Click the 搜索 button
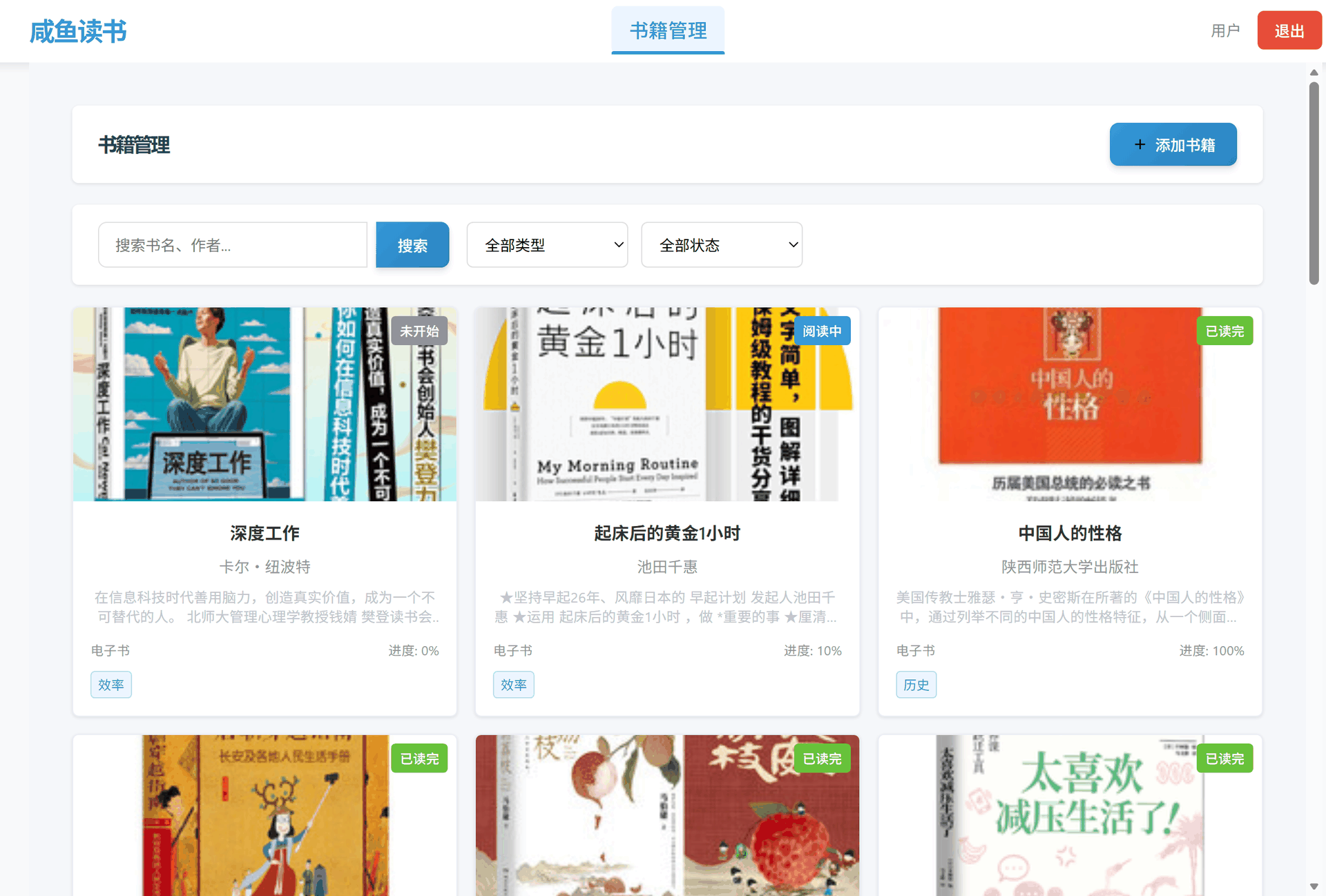Image resolution: width=1326 pixels, height=896 pixels. tap(412, 244)
